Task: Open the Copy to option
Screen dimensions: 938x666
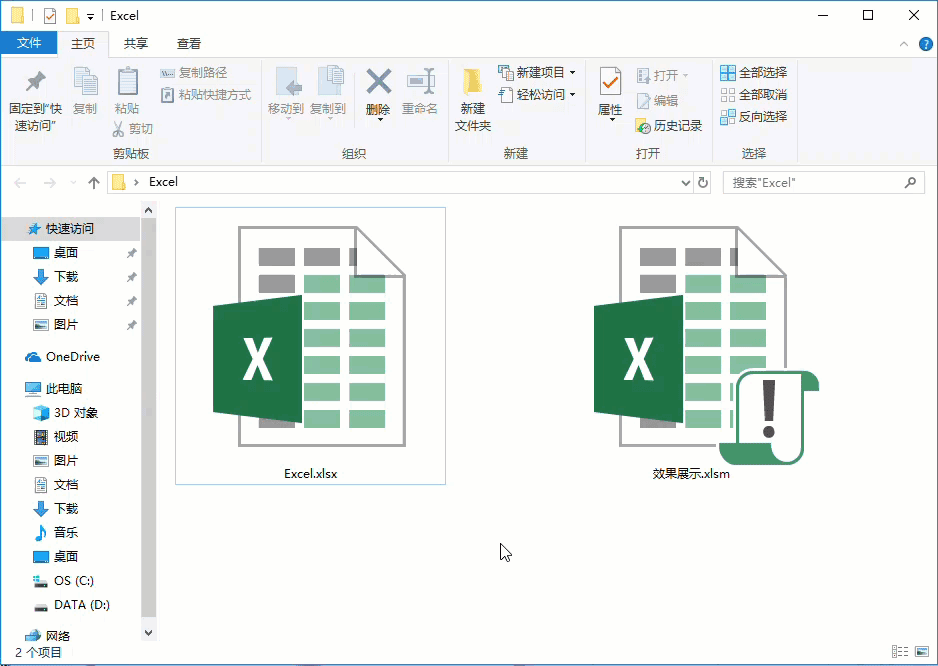Action: coord(328,91)
